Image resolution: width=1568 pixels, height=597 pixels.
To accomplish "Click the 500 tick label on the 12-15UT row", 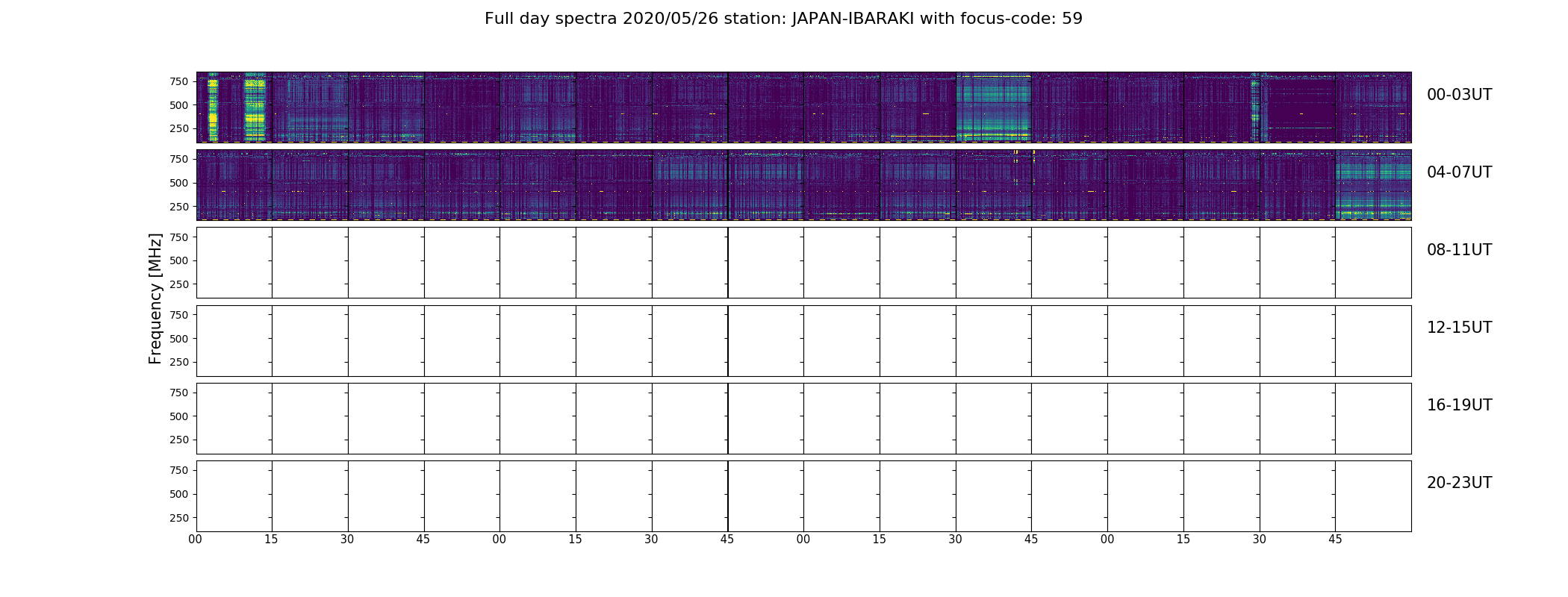I will [178, 339].
